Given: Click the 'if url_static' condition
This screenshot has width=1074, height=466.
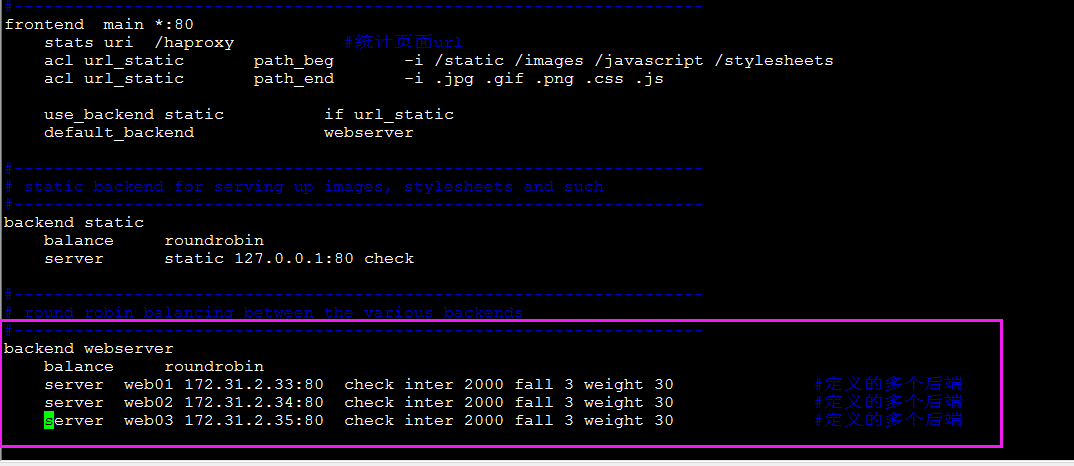Looking at the screenshot, I should tap(389, 114).
